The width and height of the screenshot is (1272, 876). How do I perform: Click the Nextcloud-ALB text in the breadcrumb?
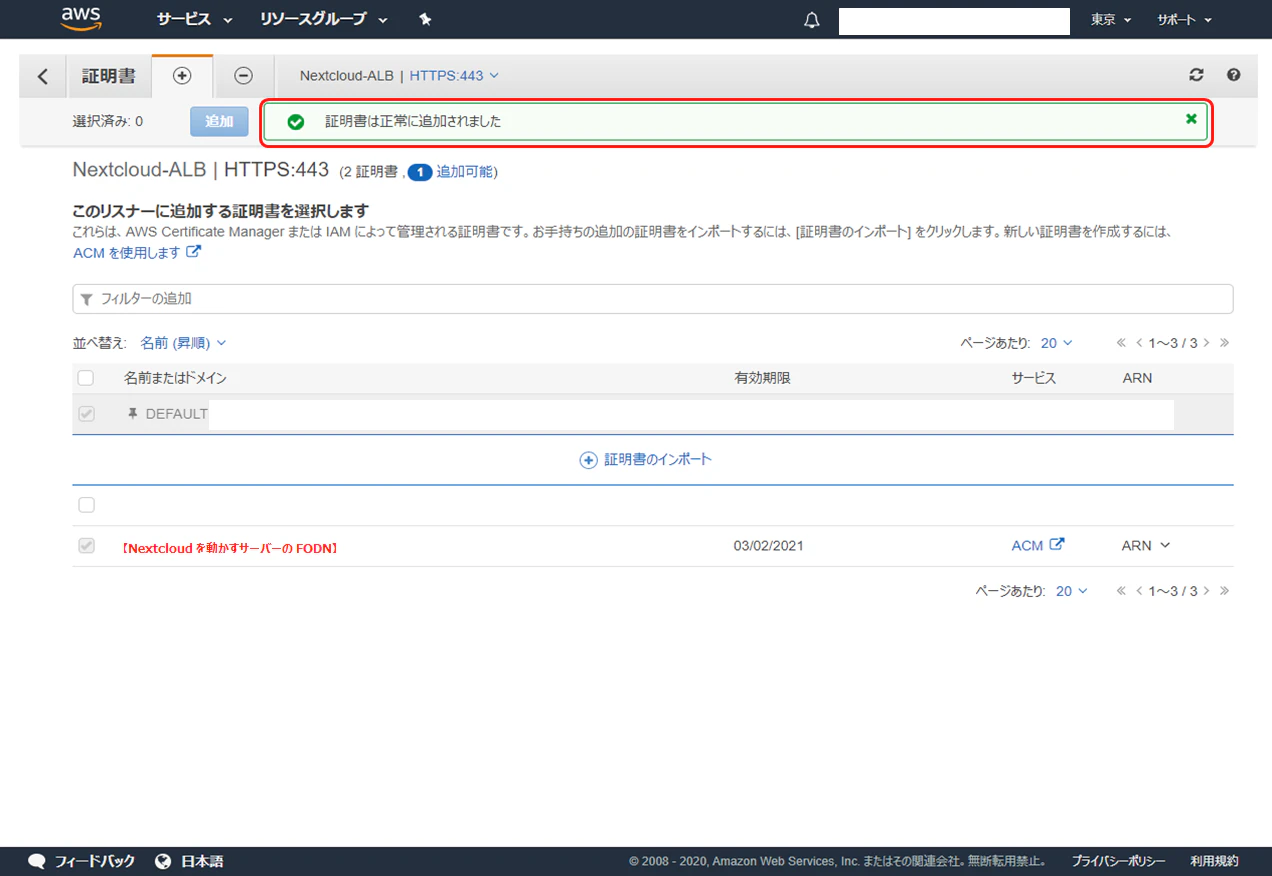pos(347,75)
